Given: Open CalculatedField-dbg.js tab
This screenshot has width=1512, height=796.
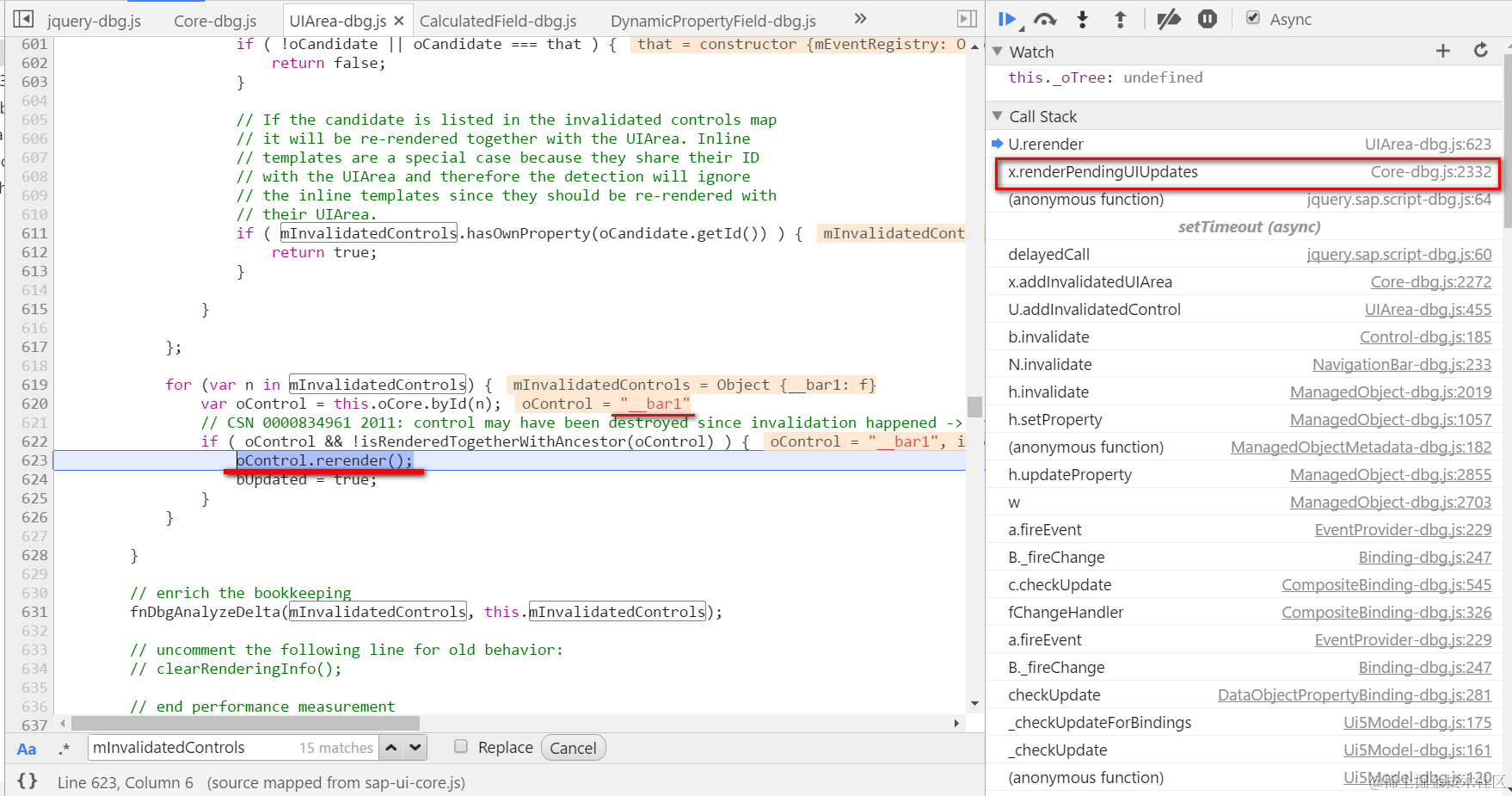Looking at the screenshot, I should click(x=498, y=21).
